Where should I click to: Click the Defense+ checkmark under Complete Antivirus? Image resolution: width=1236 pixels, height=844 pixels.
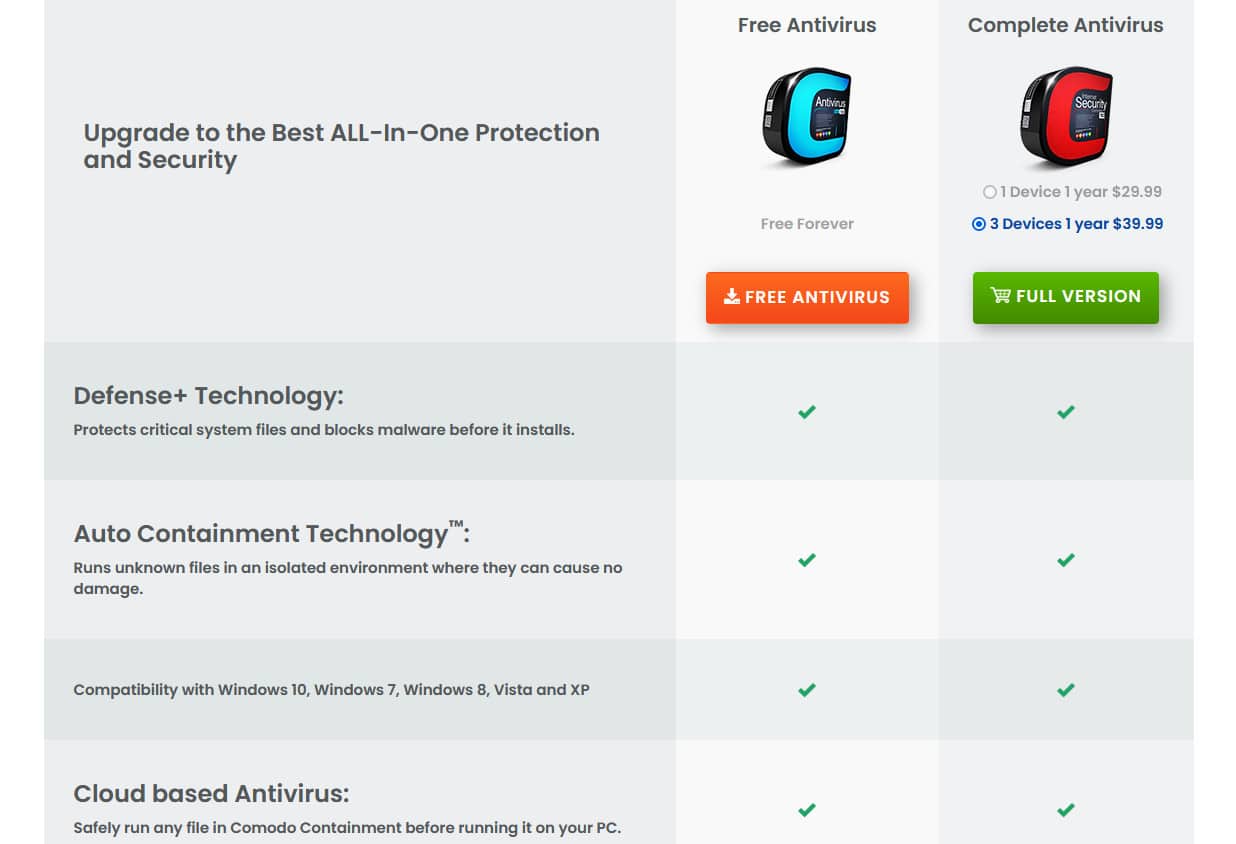[x=1066, y=411]
